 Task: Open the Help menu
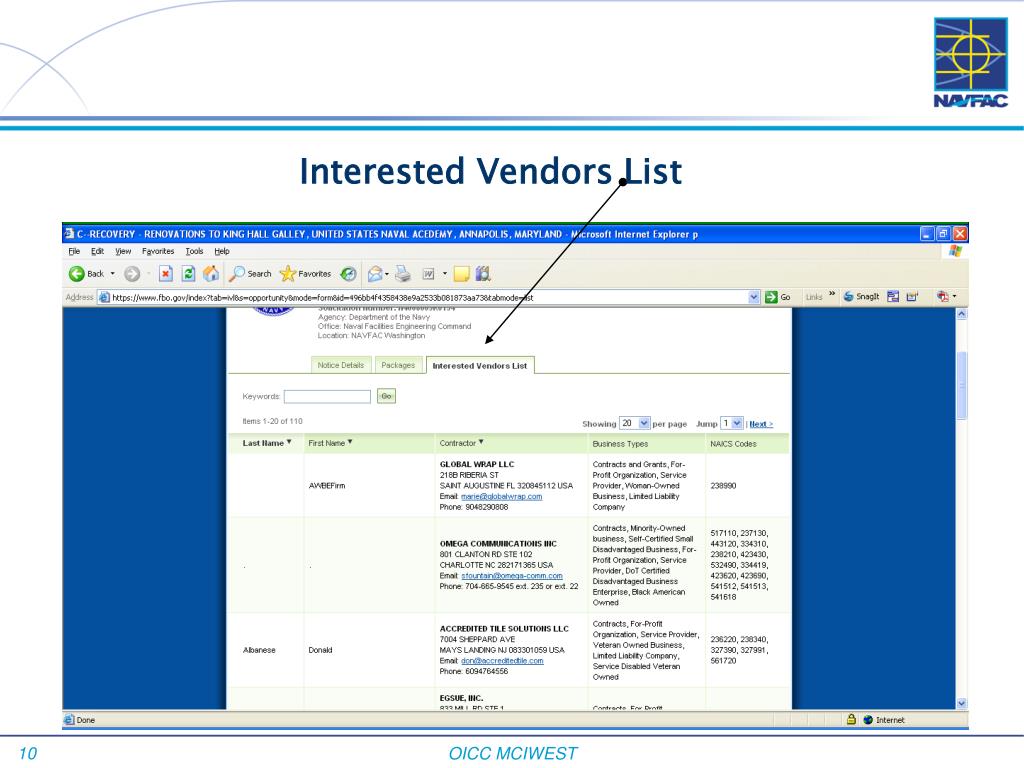tap(222, 251)
